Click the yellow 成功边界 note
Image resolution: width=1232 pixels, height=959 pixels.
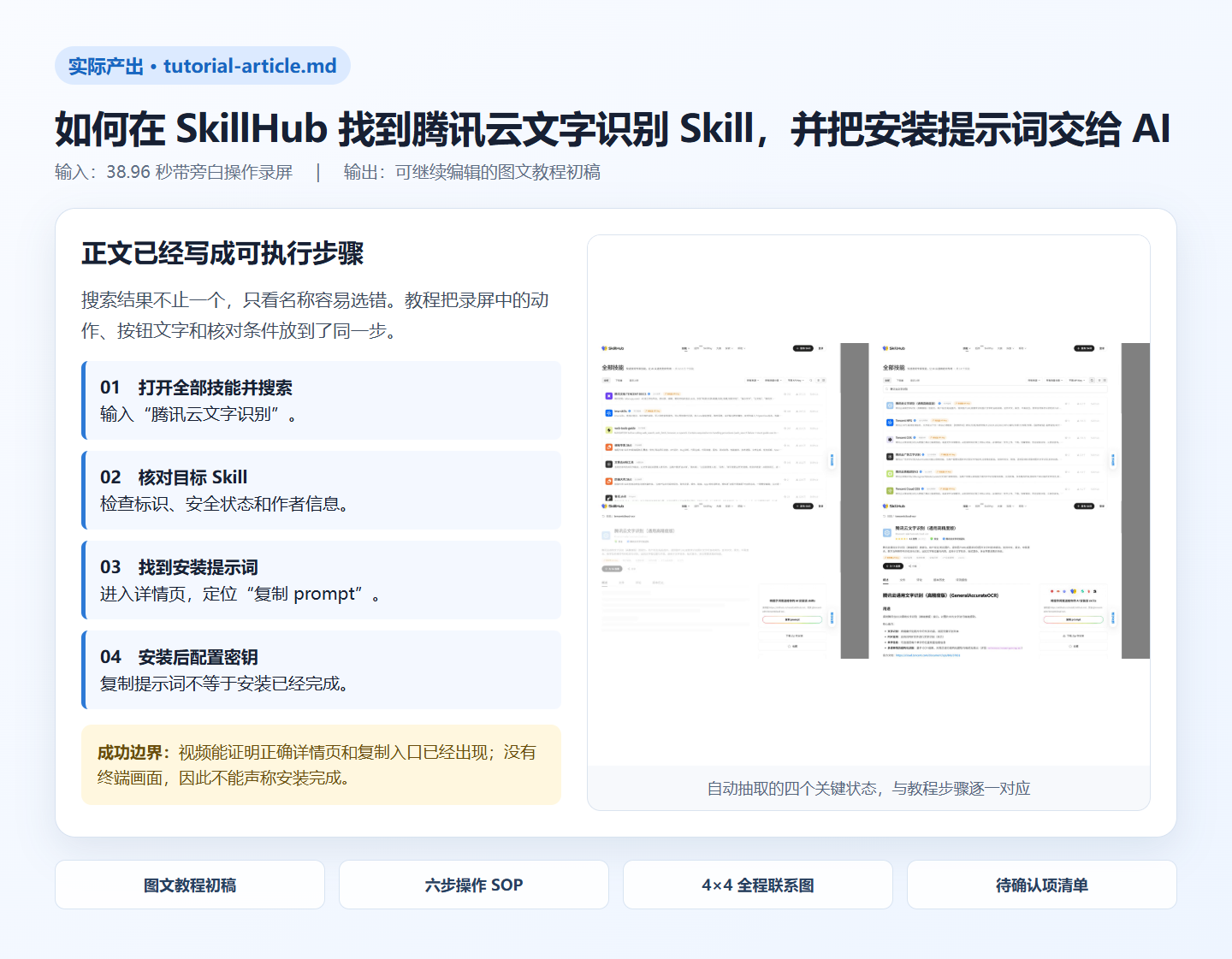tap(321, 765)
